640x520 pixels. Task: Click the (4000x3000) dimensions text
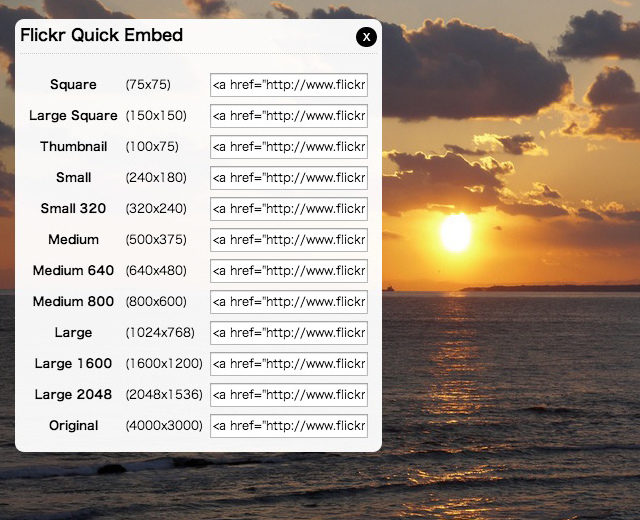[164, 426]
